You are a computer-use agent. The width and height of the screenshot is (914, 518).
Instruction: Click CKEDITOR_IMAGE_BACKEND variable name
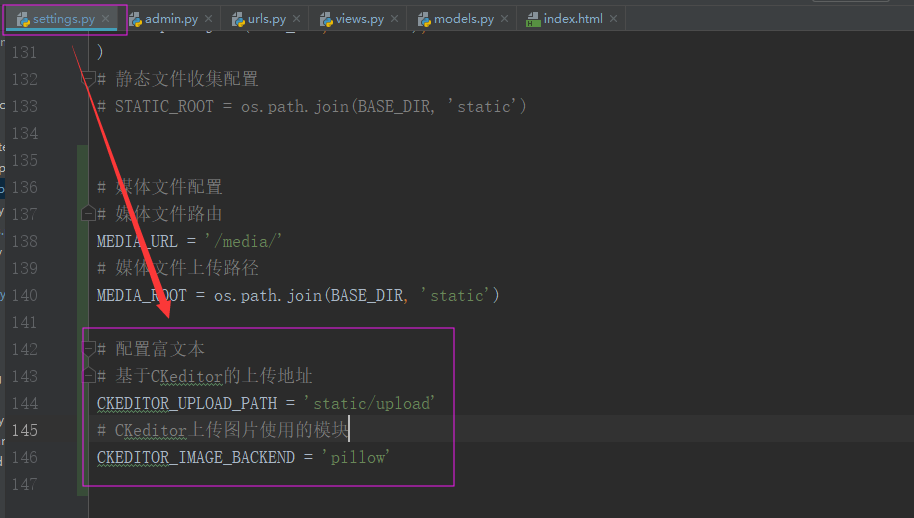196,457
